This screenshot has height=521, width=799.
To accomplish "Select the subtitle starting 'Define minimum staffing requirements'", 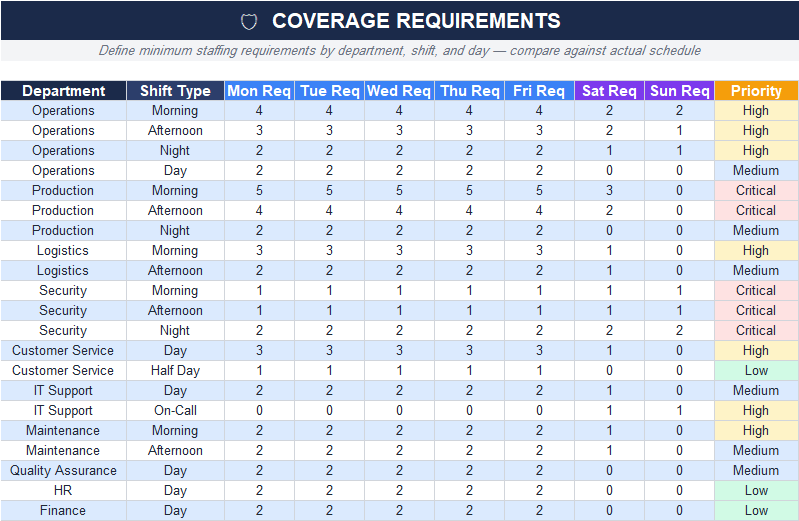I will click(400, 50).
